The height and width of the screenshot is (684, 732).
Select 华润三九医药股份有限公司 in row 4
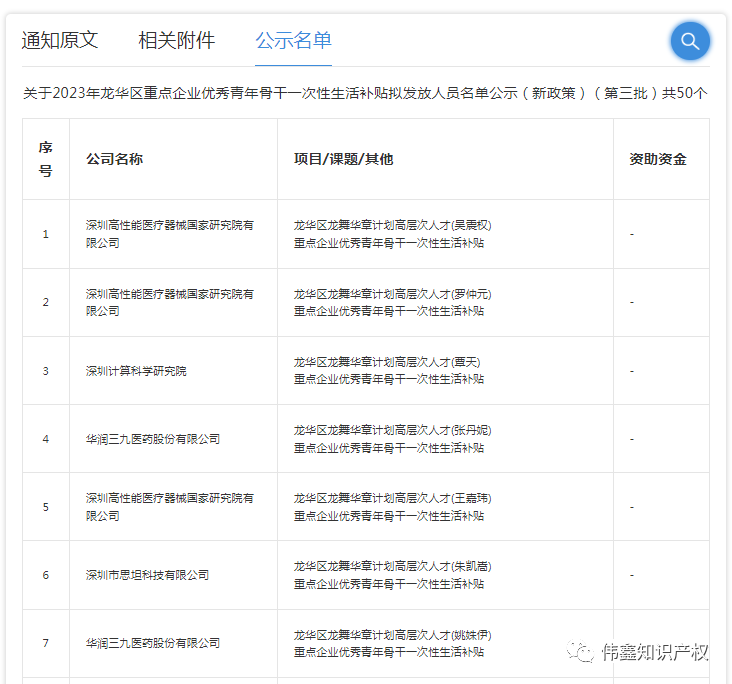click(153, 439)
